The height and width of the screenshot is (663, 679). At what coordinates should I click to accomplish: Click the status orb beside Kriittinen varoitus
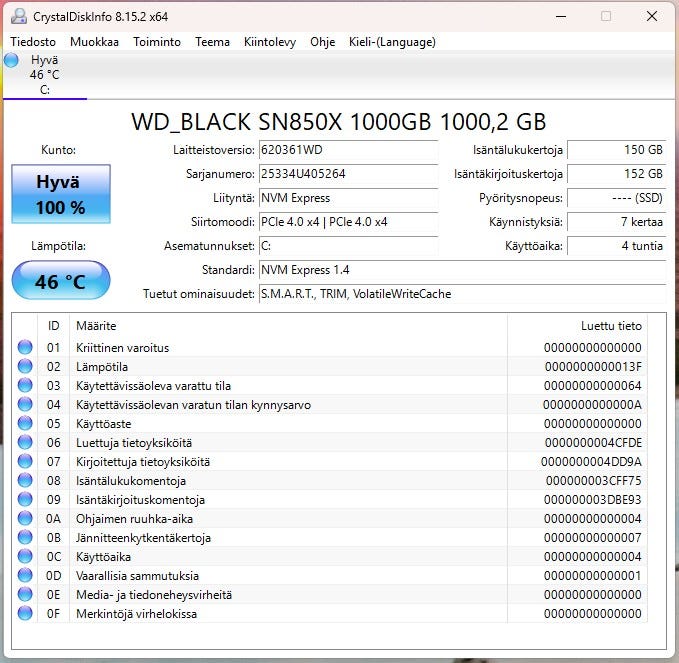pyautogui.click(x=25, y=348)
